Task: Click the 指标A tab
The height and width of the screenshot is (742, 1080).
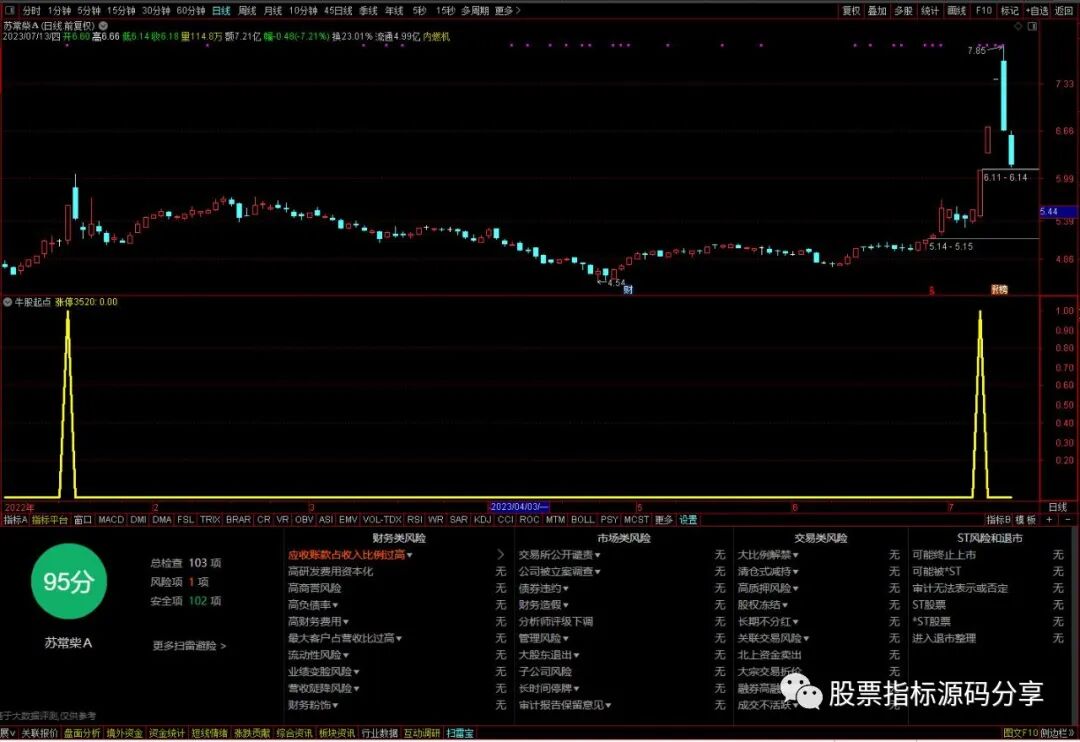Action: click(15, 519)
